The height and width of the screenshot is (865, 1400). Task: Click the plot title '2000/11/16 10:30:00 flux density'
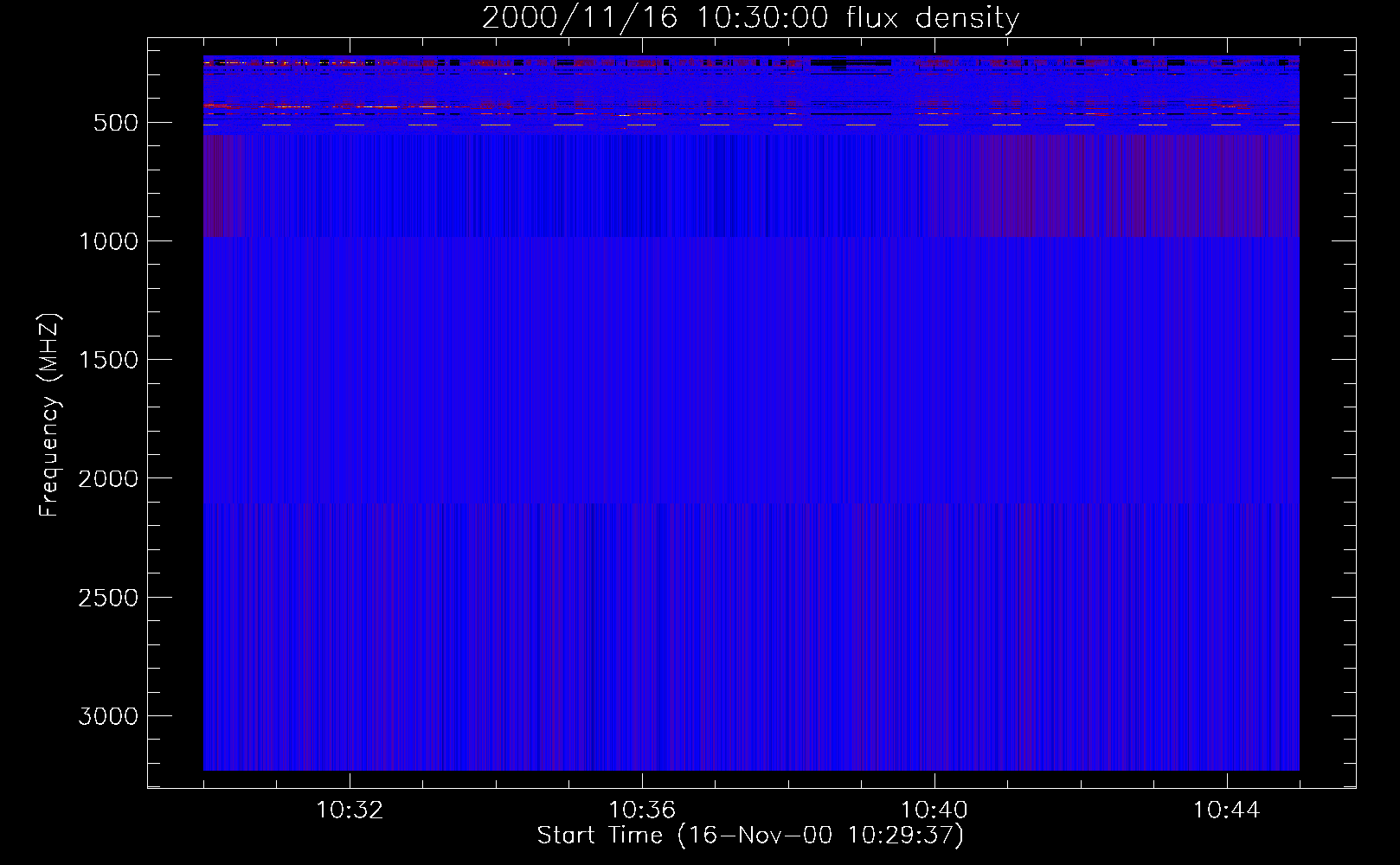[750, 17]
